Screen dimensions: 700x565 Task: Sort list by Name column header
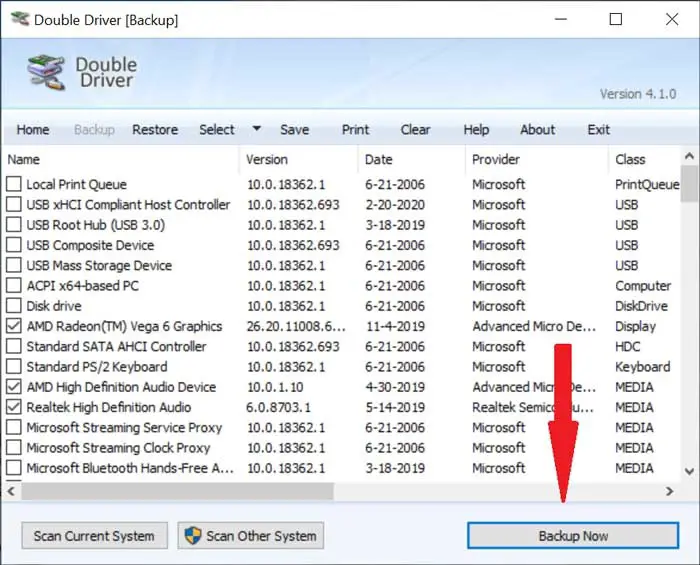pyautogui.click(x=121, y=159)
